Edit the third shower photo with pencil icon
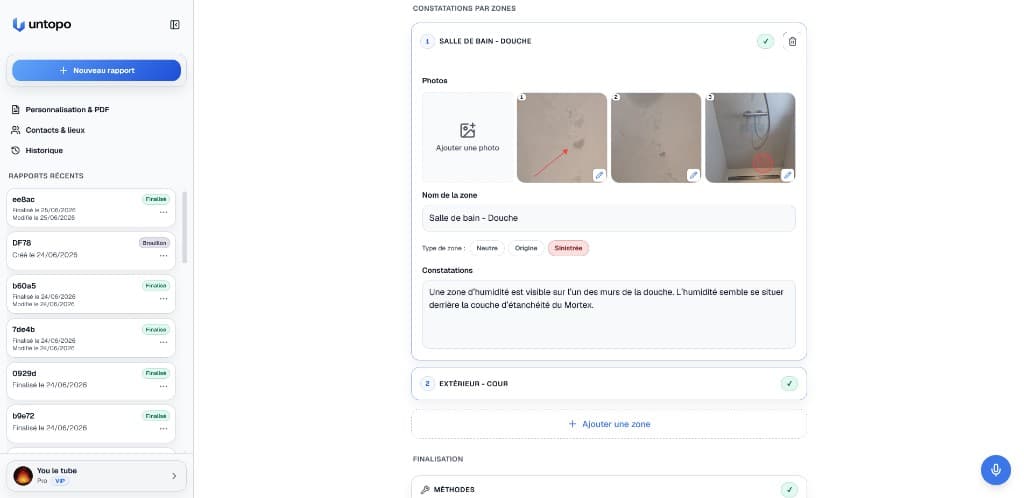Viewport: 1024px width, 498px height. [787, 175]
